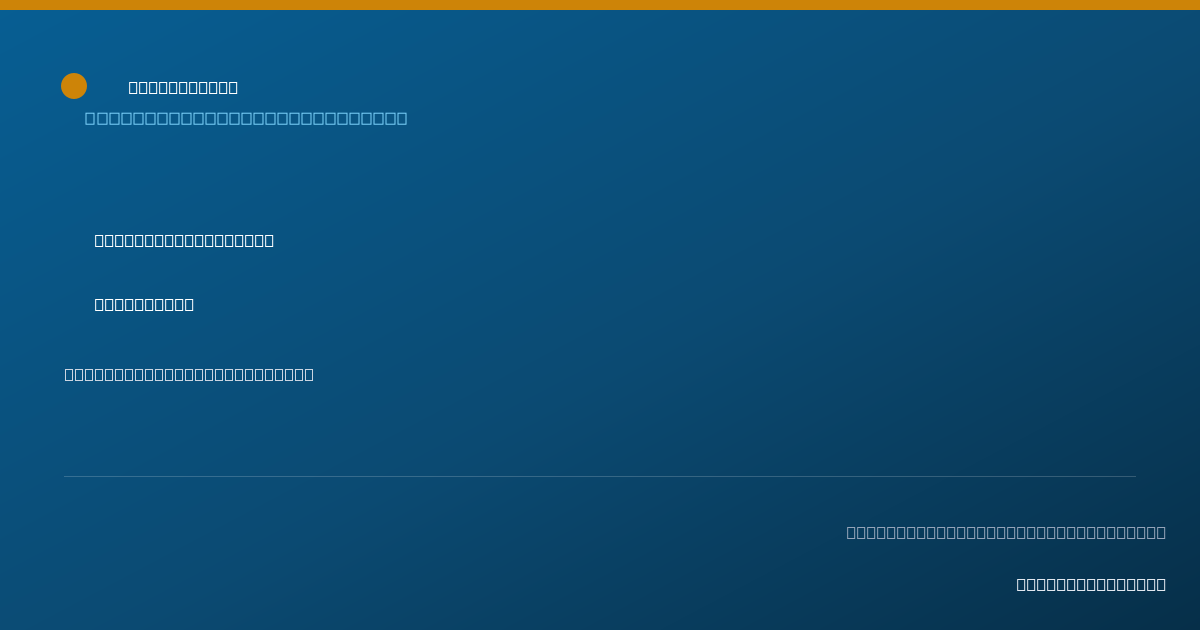Screen dimensions: 1200x630
Task: Click the bright white line at bottom right
Action: point(1091,584)
